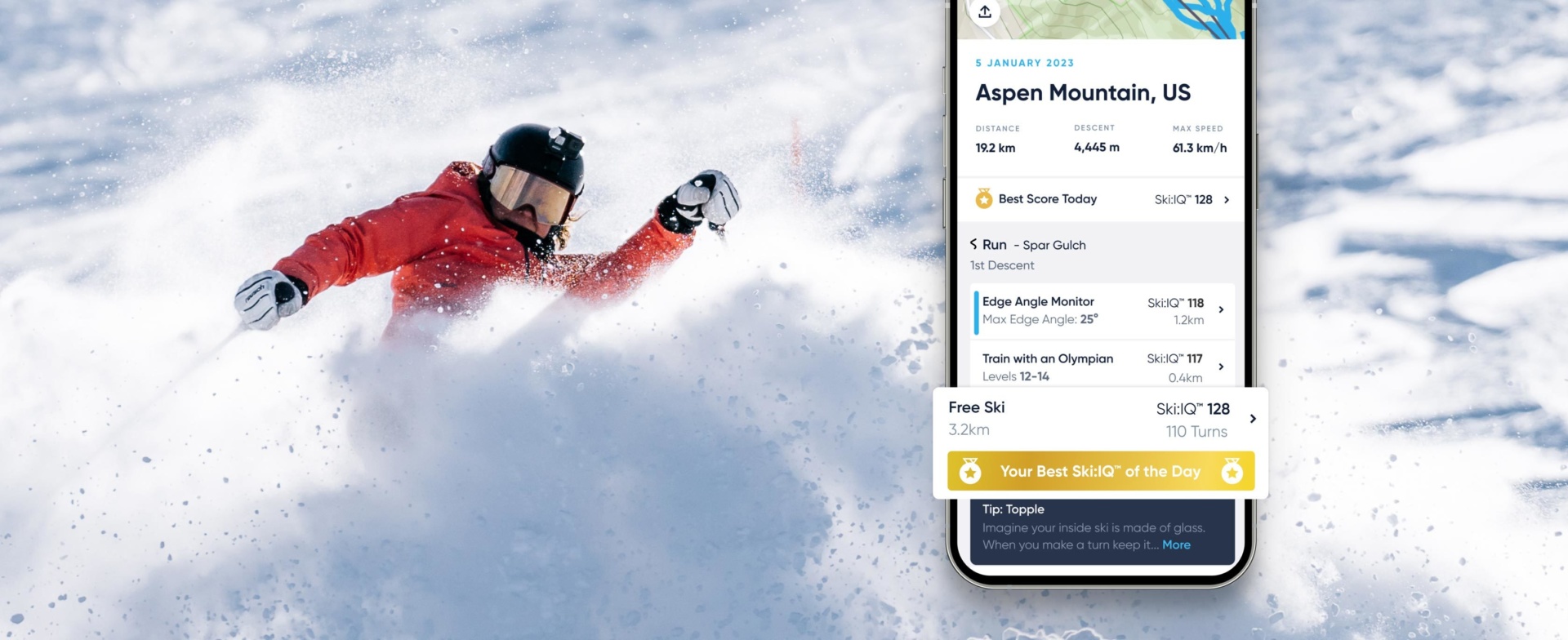The width and height of the screenshot is (1568, 640).
Task: Expand the Edge Angle Monitor row arrow
Action: 1221,309
